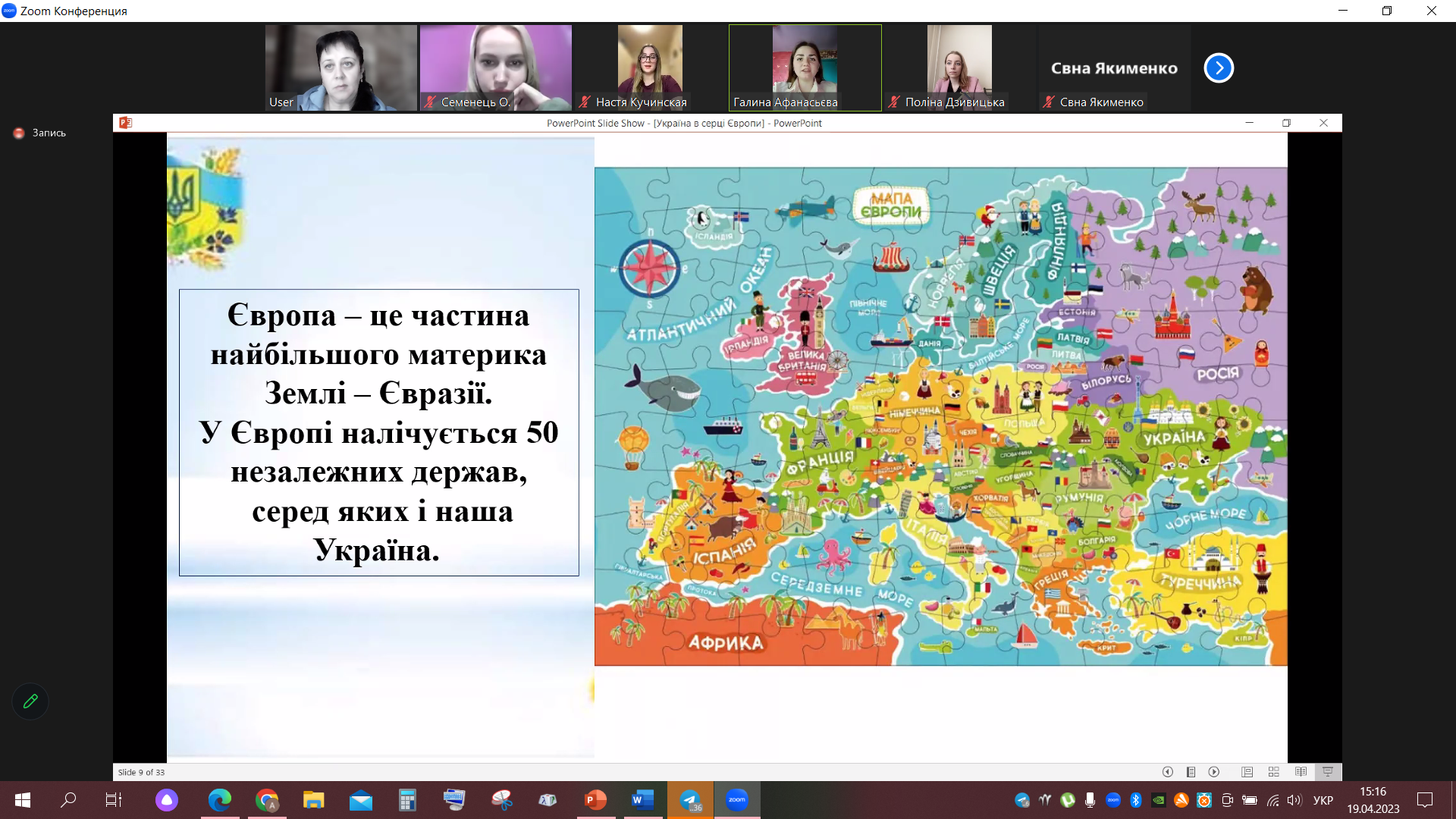Open PowerPoint from the taskbar
The height and width of the screenshot is (819, 1456).
click(595, 800)
